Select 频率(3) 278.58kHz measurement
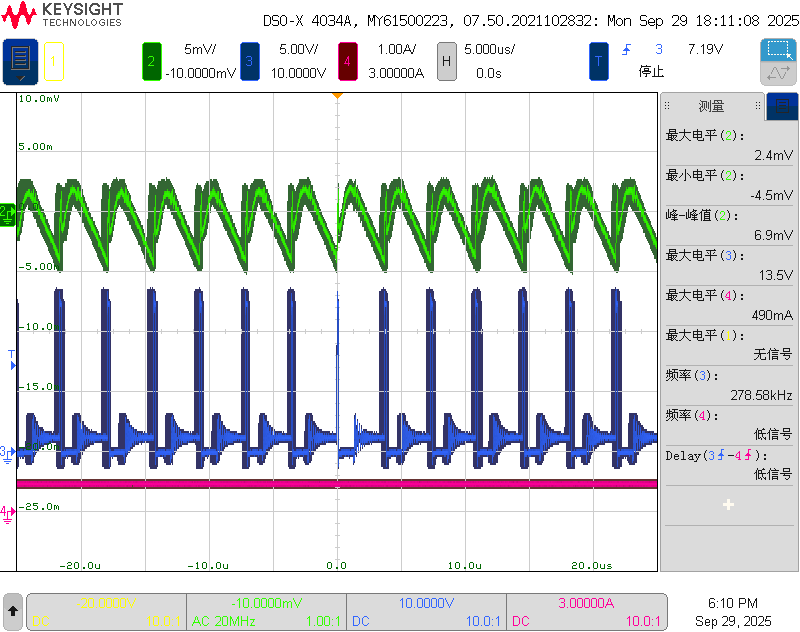Screen dimensions: 800x632 [728, 384]
